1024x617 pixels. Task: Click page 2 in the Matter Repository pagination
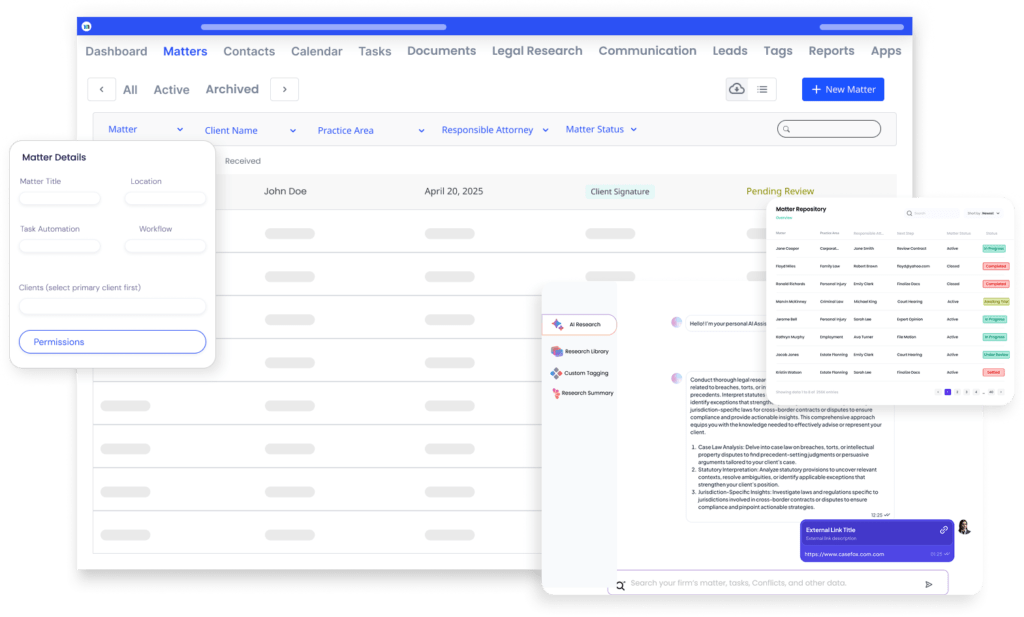957,392
